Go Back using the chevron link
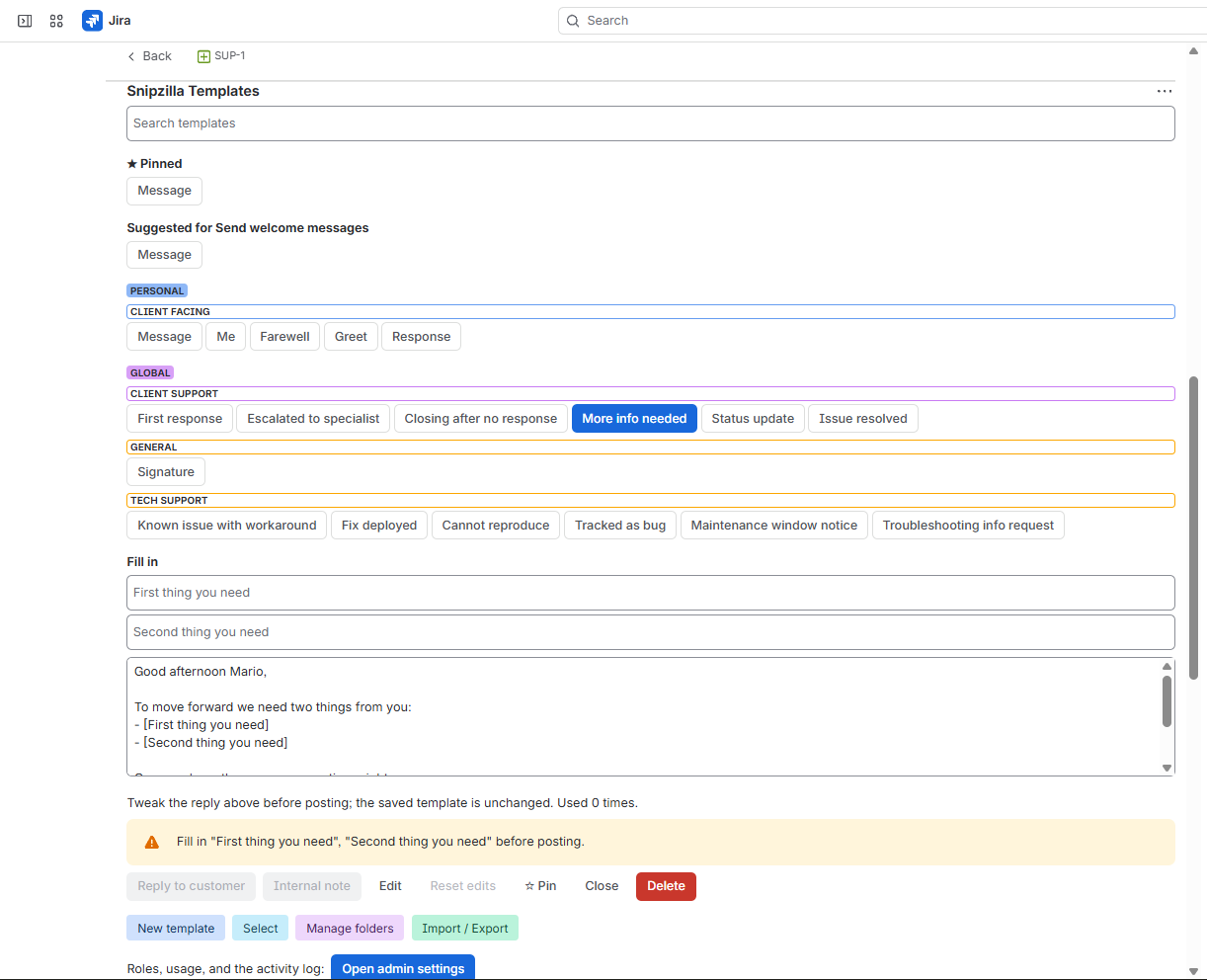 [149, 56]
